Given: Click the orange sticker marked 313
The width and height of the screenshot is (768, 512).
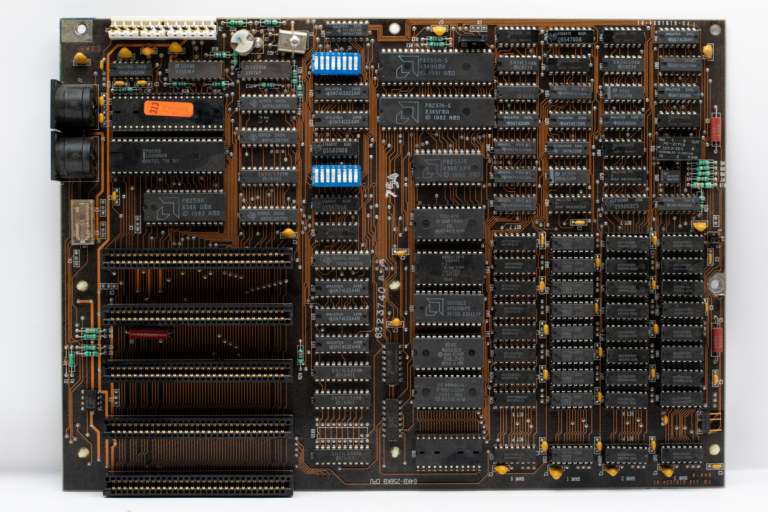Looking at the screenshot, I should coord(169,109).
